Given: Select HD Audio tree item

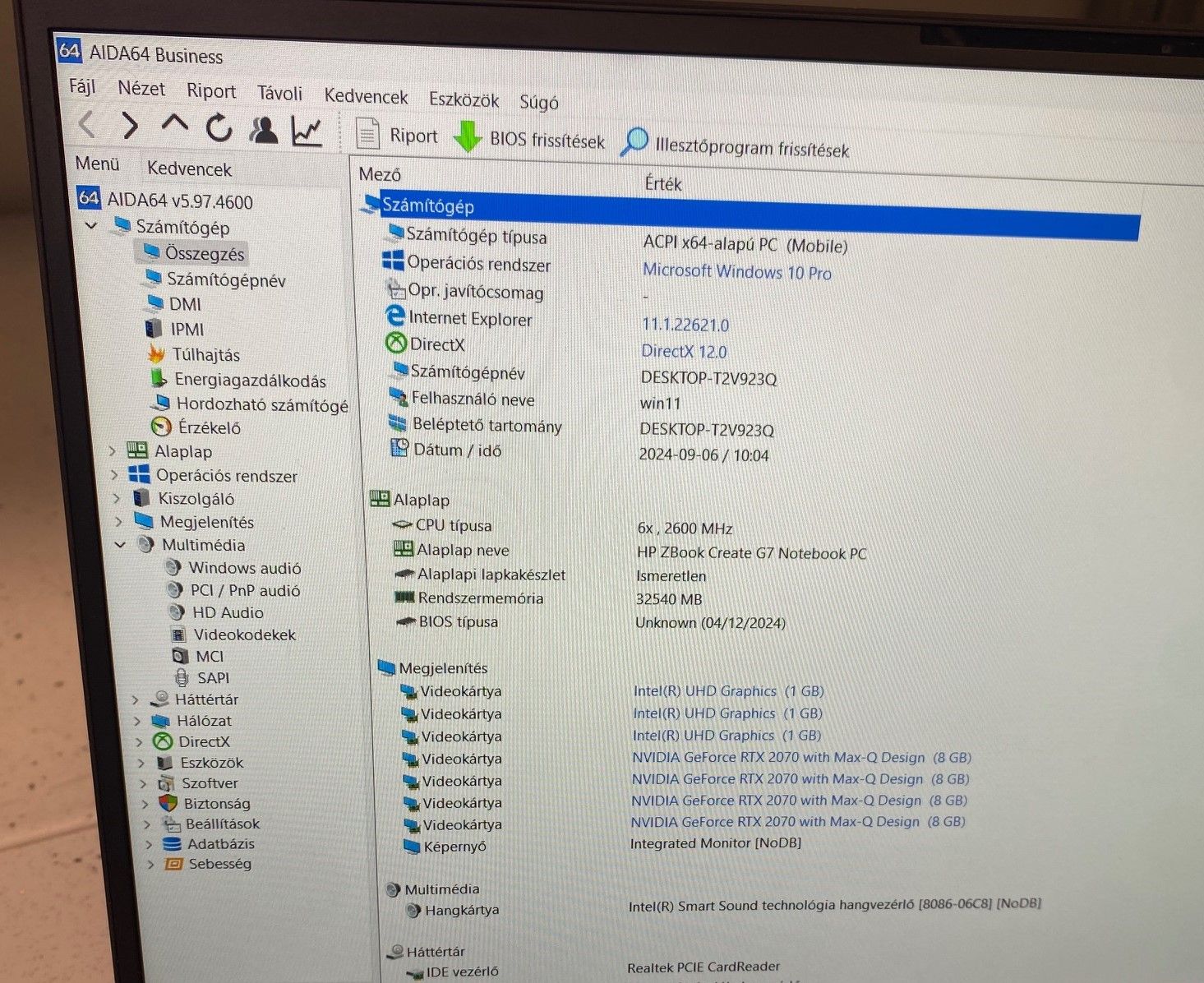Looking at the screenshot, I should coord(217,612).
